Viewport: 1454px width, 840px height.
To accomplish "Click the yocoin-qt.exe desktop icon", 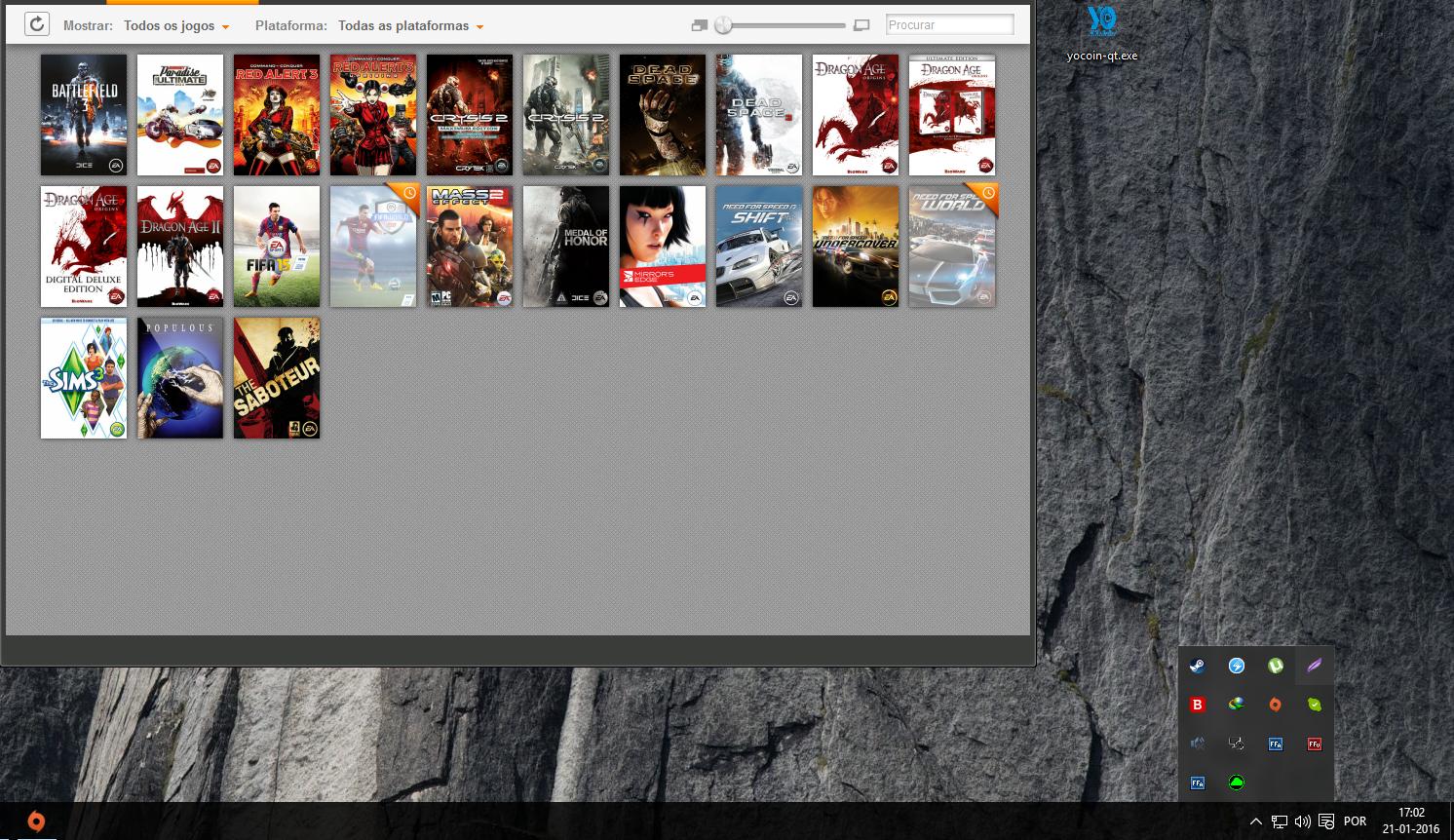I will click(1102, 33).
